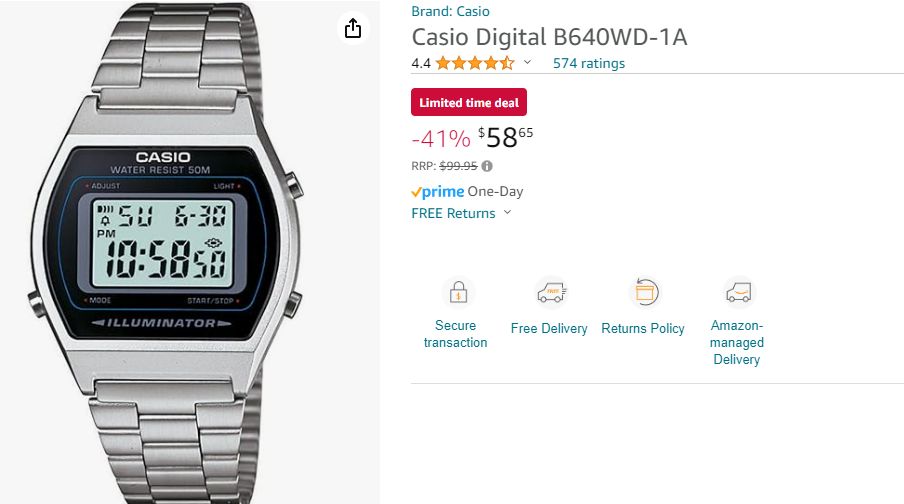Screen dimensions: 904x504
Task: Click the star rating graphic
Action: [475, 63]
